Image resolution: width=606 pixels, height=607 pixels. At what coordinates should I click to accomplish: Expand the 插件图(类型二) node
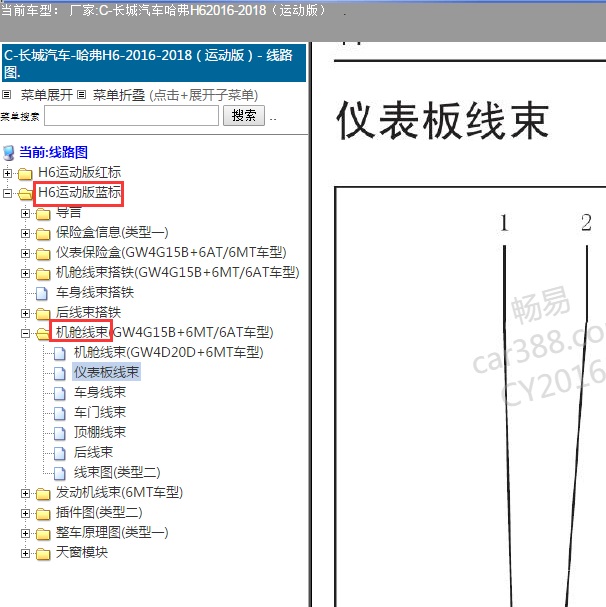[x=25, y=513]
